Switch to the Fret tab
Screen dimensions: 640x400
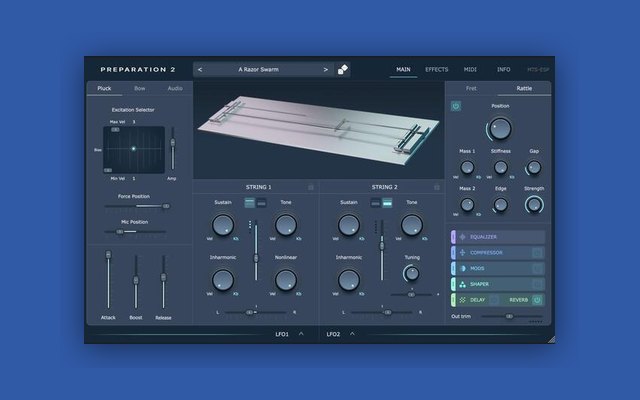pos(471,88)
